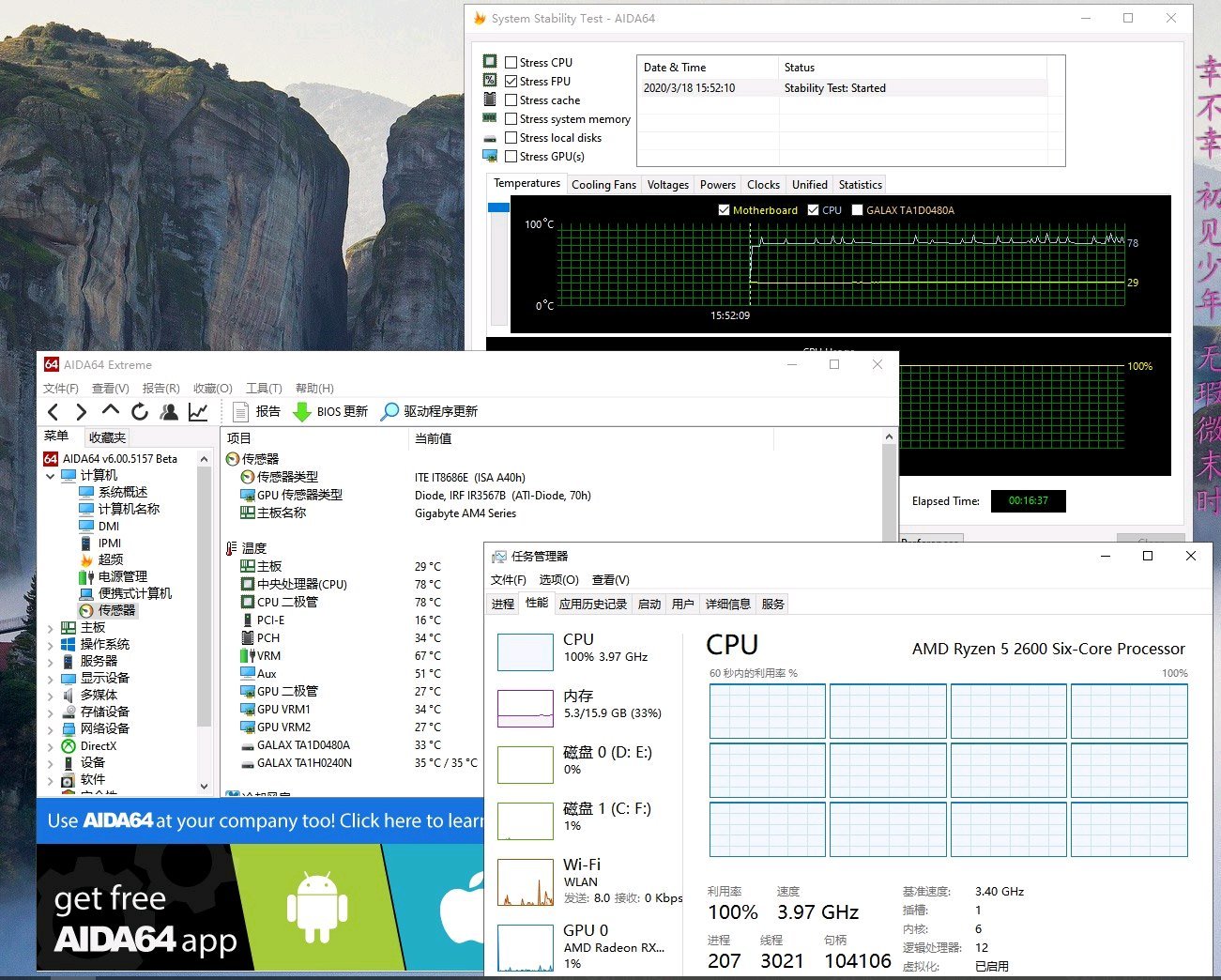Open the user management icon in toolbar
The width and height of the screenshot is (1221, 980).
(x=169, y=411)
